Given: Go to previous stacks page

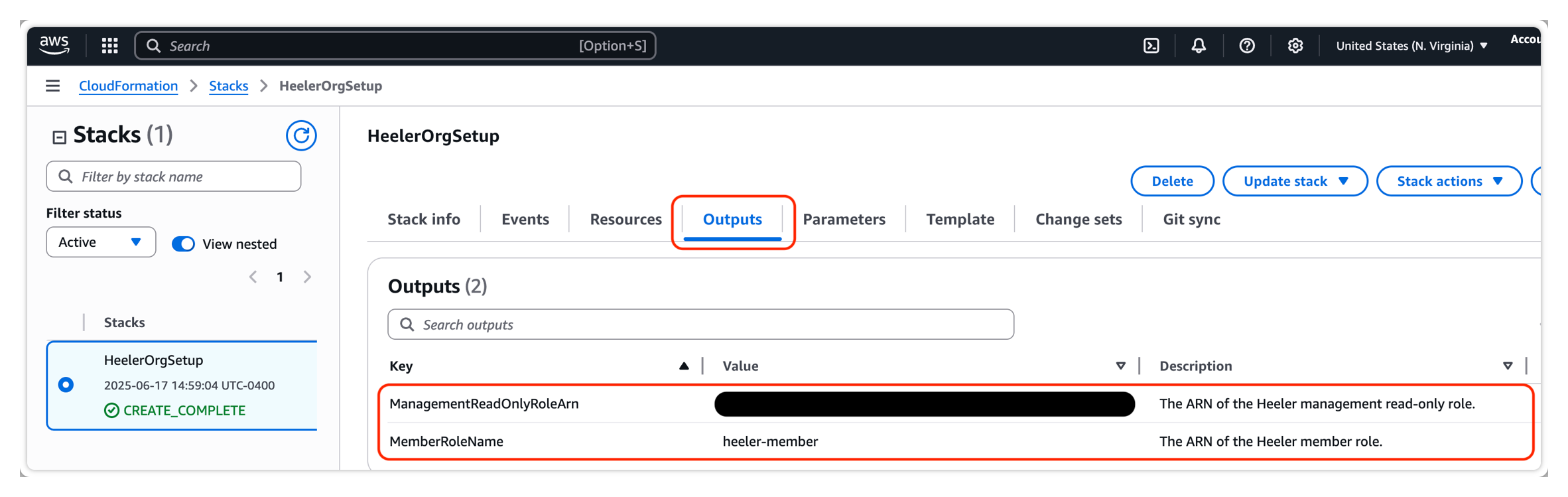Looking at the screenshot, I should pyautogui.click(x=253, y=277).
